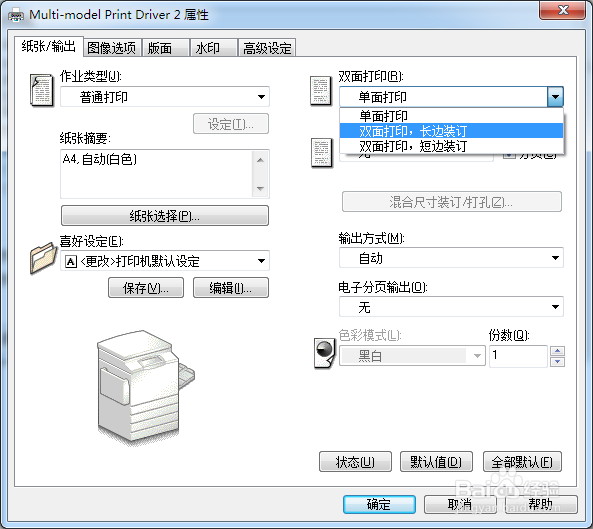Open the 输出方式 dropdown showing 自动
This screenshot has width=593, height=529.
coord(451,258)
